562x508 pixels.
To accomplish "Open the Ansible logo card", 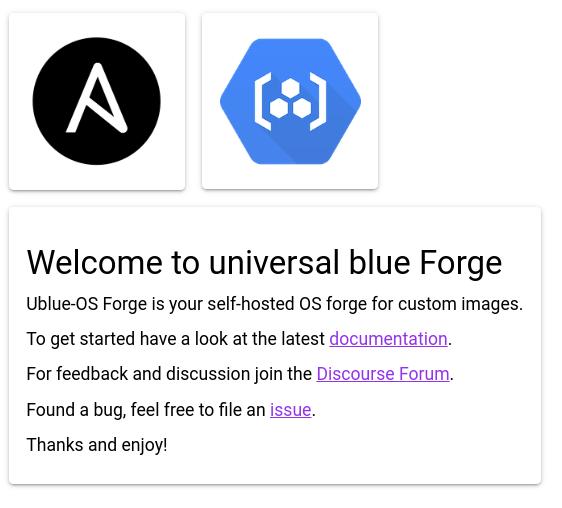I will (x=97, y=101).
